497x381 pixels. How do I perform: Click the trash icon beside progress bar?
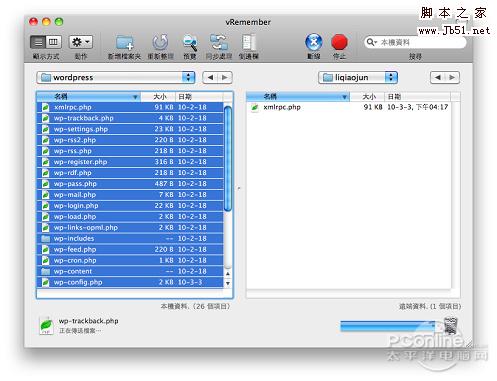450,326
